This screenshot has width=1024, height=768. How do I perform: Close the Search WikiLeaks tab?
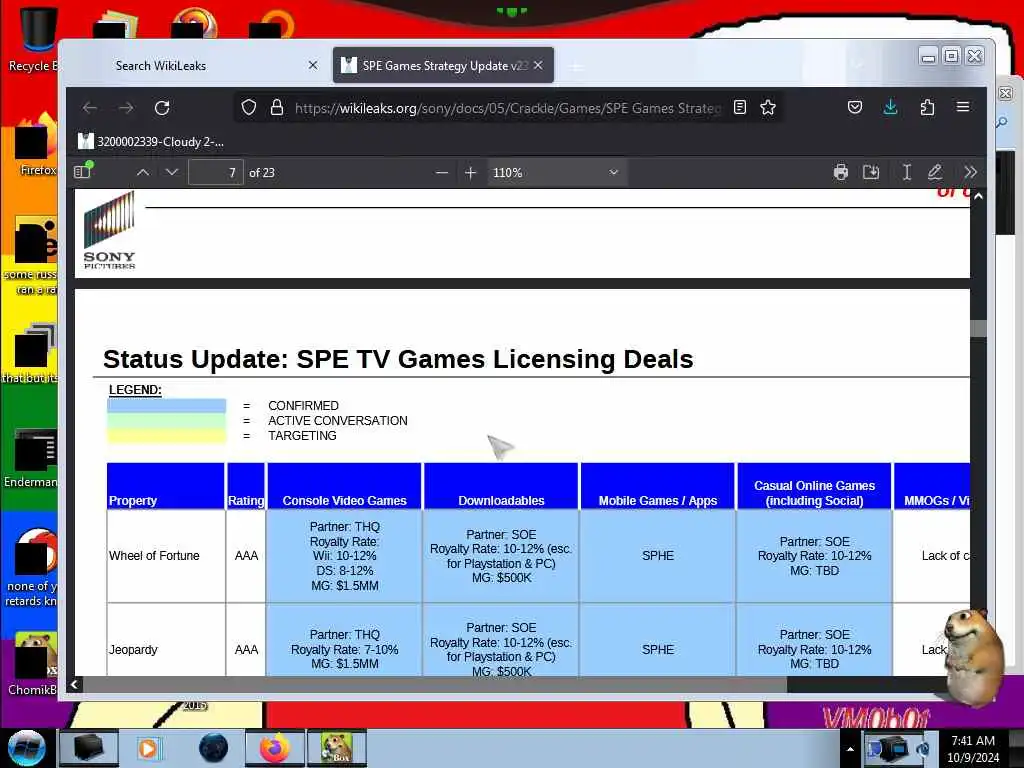(313, 65)
